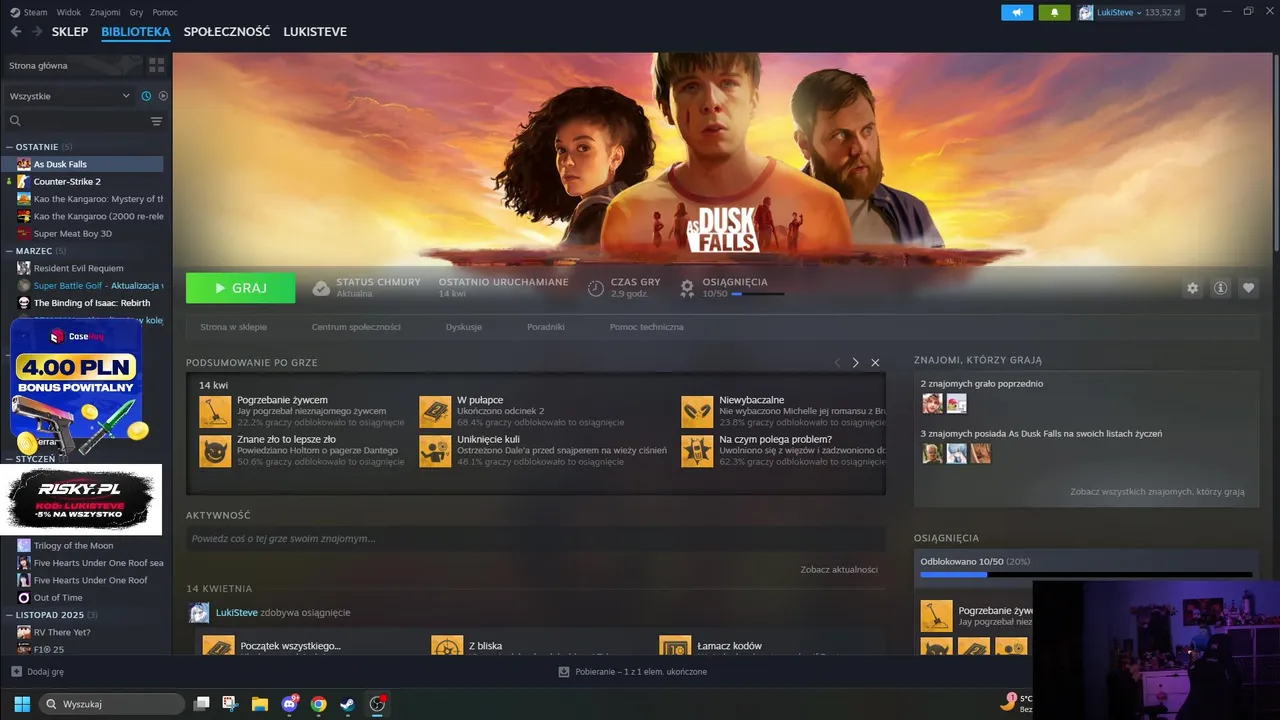Toggle the library grid view icon

pyautogui.click(x=156, y=65)
